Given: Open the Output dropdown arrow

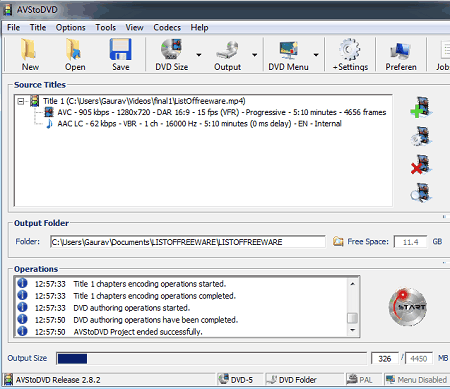Looking at the screenshot, I should click(254, 55).
